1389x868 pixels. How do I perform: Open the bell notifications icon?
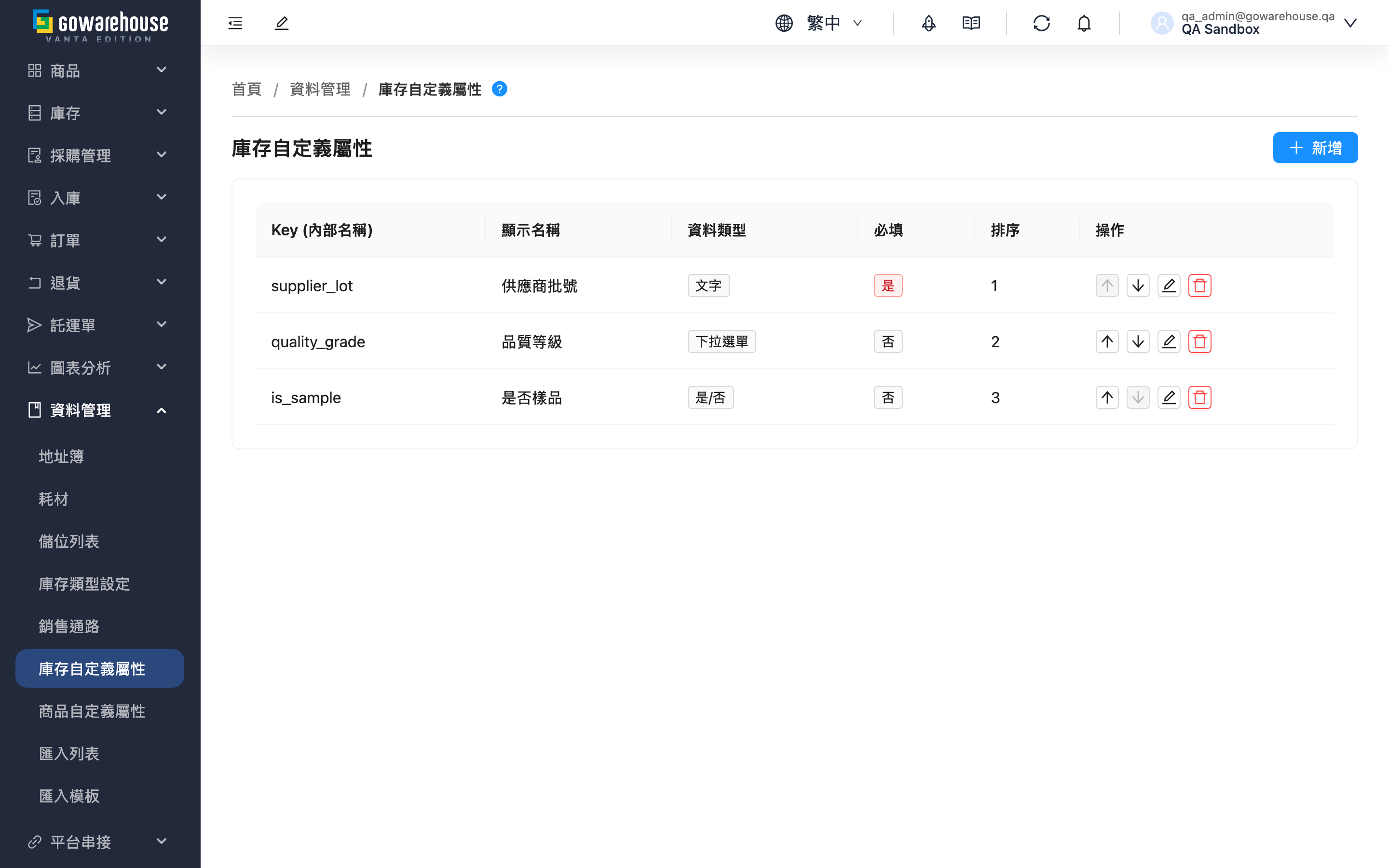1084,23
